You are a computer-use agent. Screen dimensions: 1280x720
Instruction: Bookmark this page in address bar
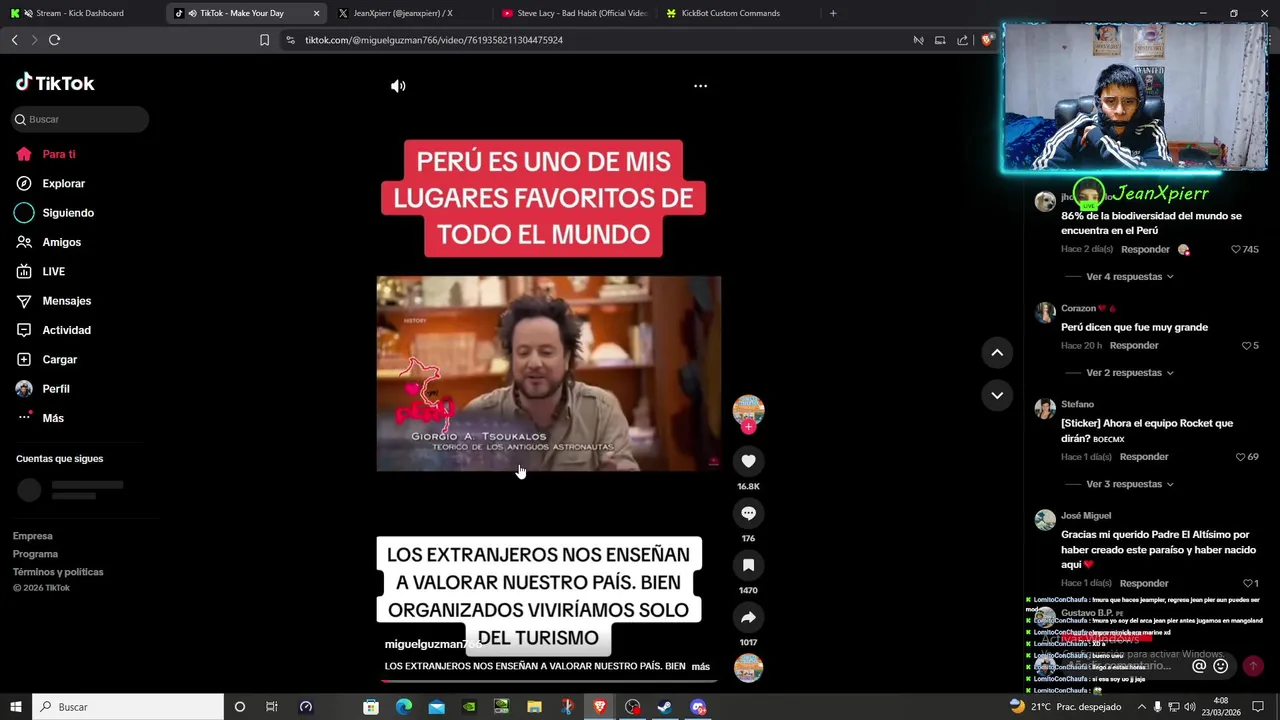click(x=264, y=40)
